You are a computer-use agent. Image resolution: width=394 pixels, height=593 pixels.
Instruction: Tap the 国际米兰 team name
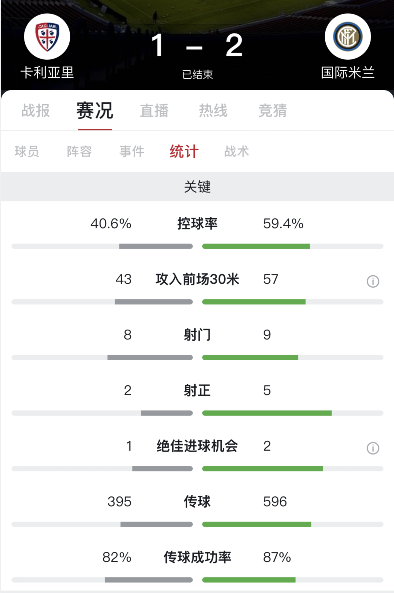[347, 72]
